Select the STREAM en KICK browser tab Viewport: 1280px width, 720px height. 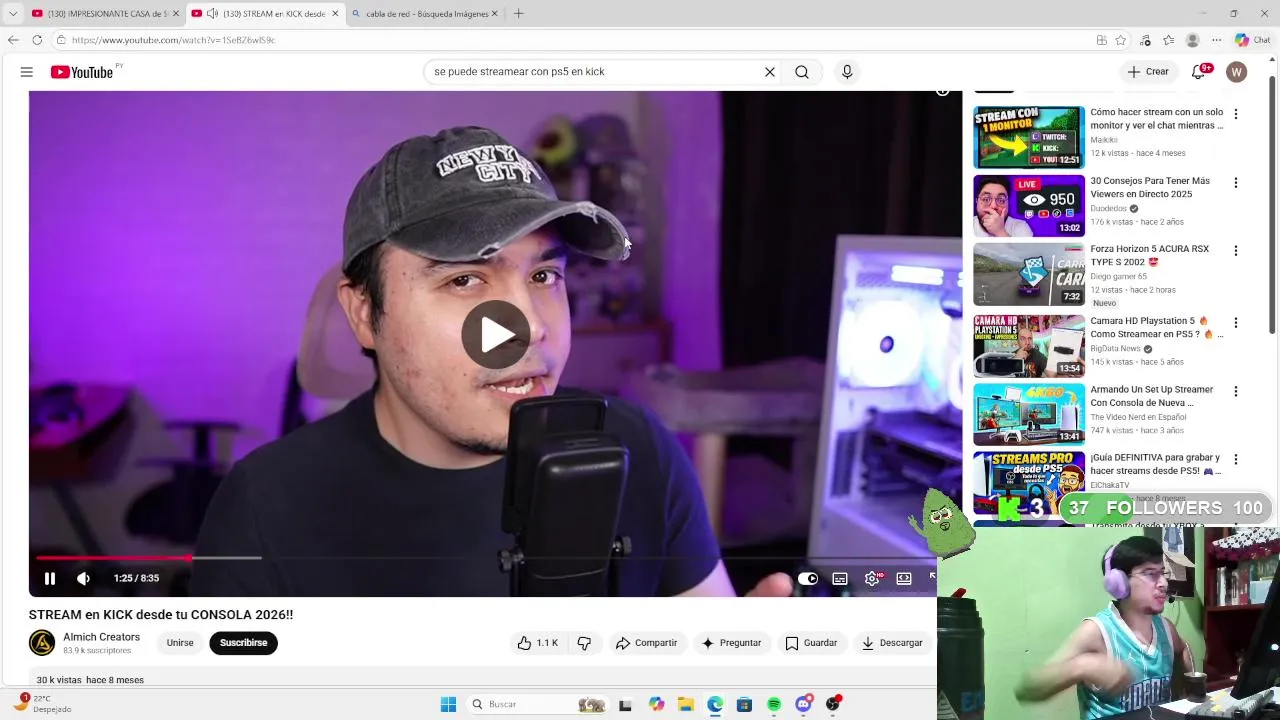click(265, 14)
